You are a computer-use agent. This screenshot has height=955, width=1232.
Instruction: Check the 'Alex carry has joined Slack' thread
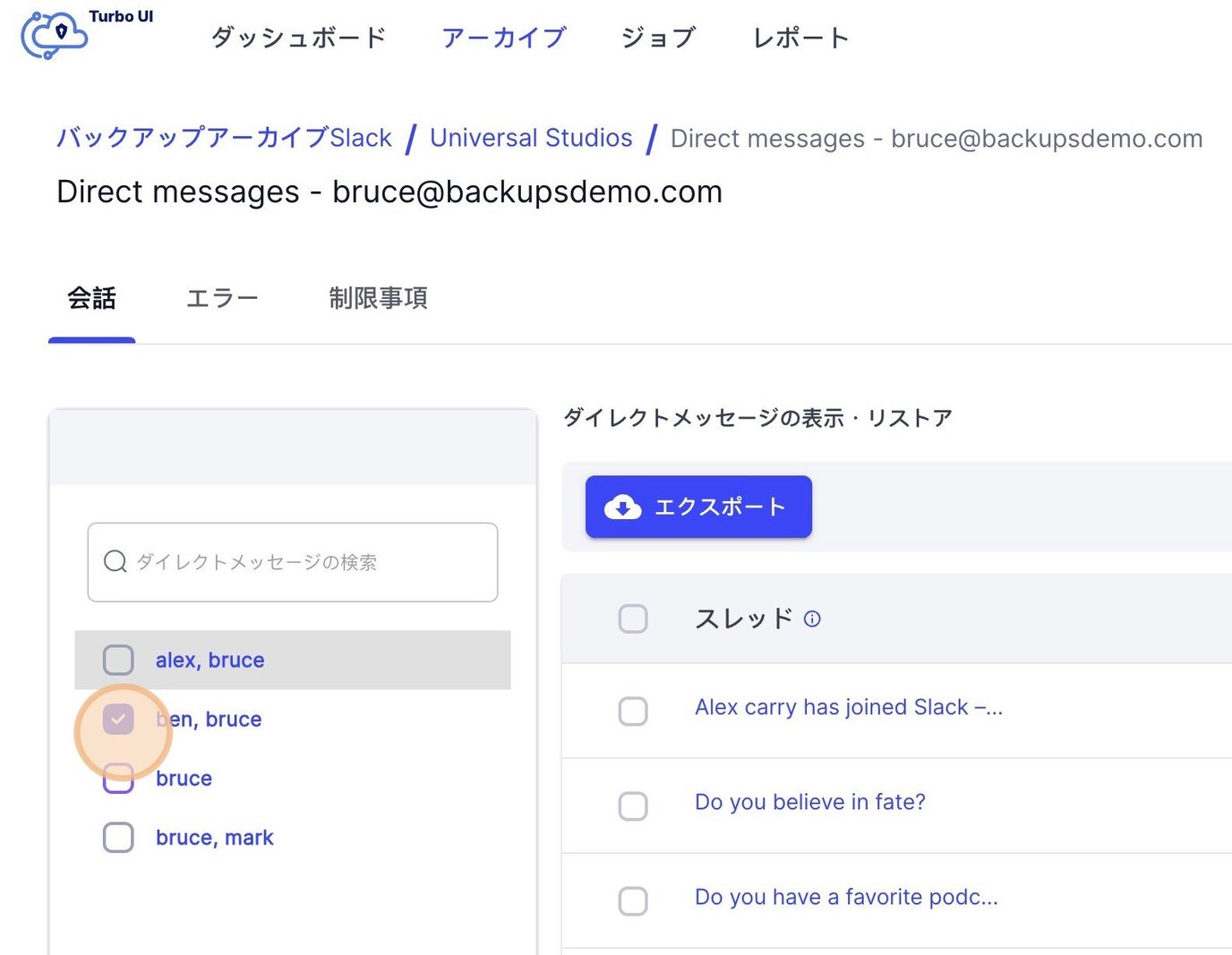[x=633, y=711]
